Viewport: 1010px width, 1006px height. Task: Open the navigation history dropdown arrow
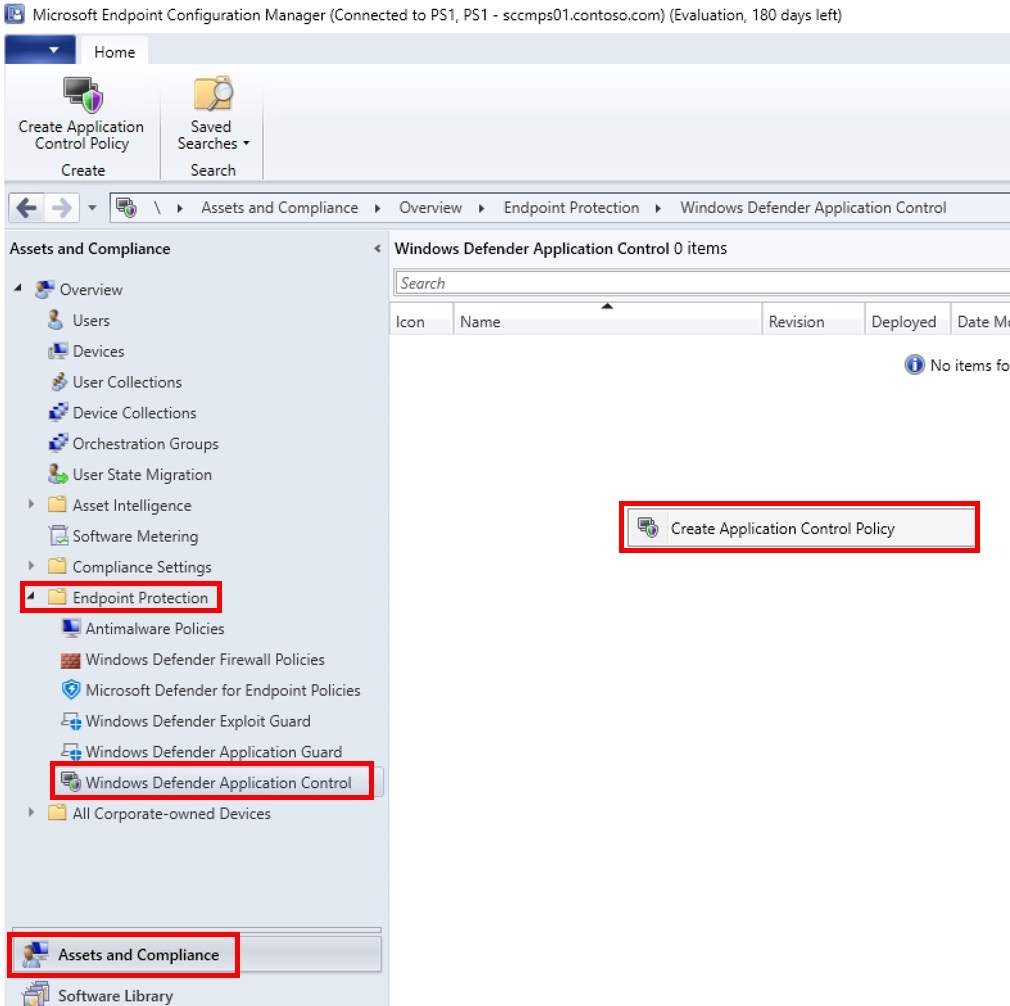coord(92,208)
